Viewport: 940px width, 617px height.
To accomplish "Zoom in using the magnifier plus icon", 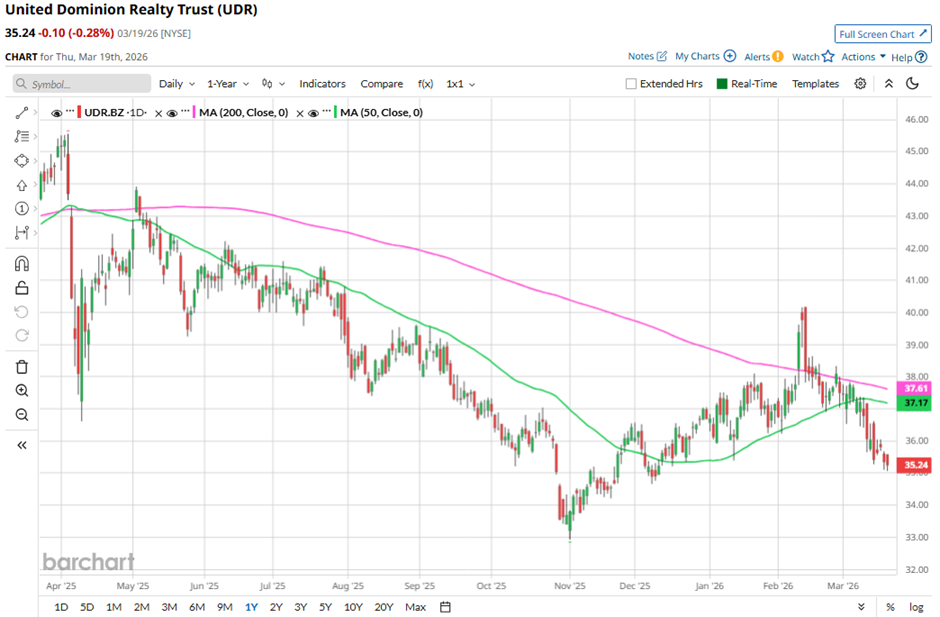I will tap(21, 390).
